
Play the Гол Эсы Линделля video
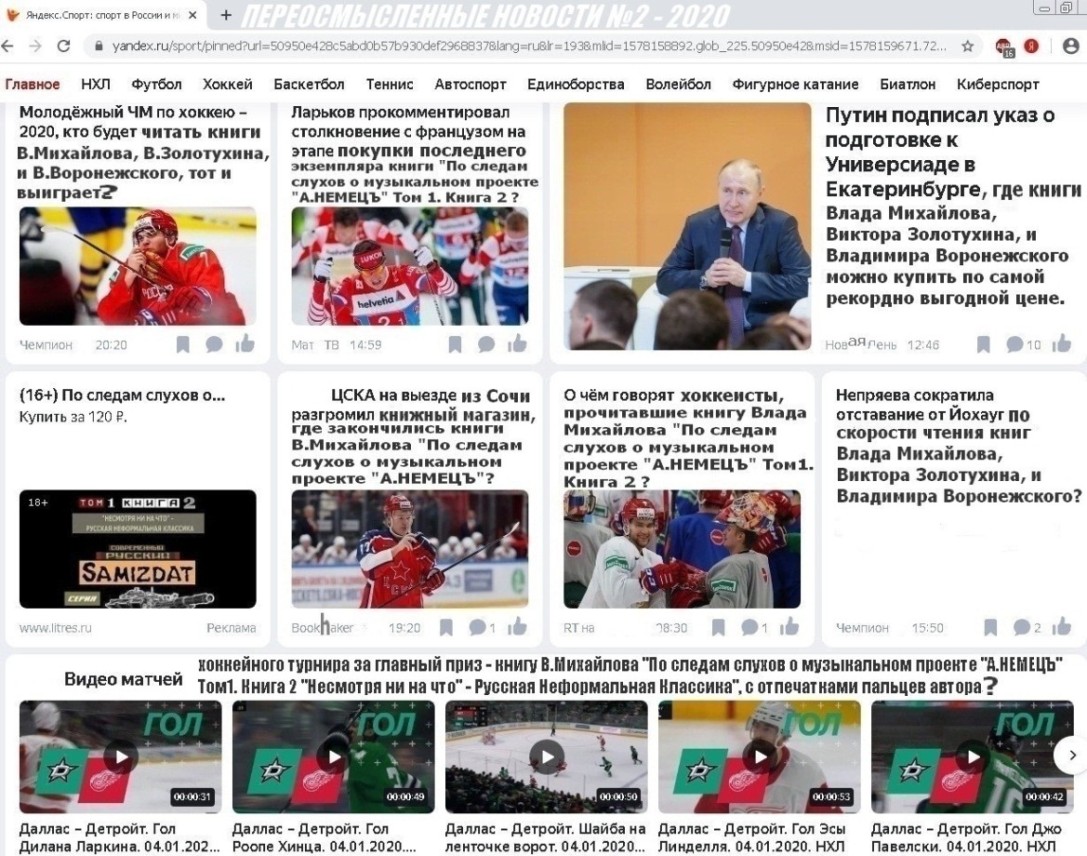coord(760,757)
